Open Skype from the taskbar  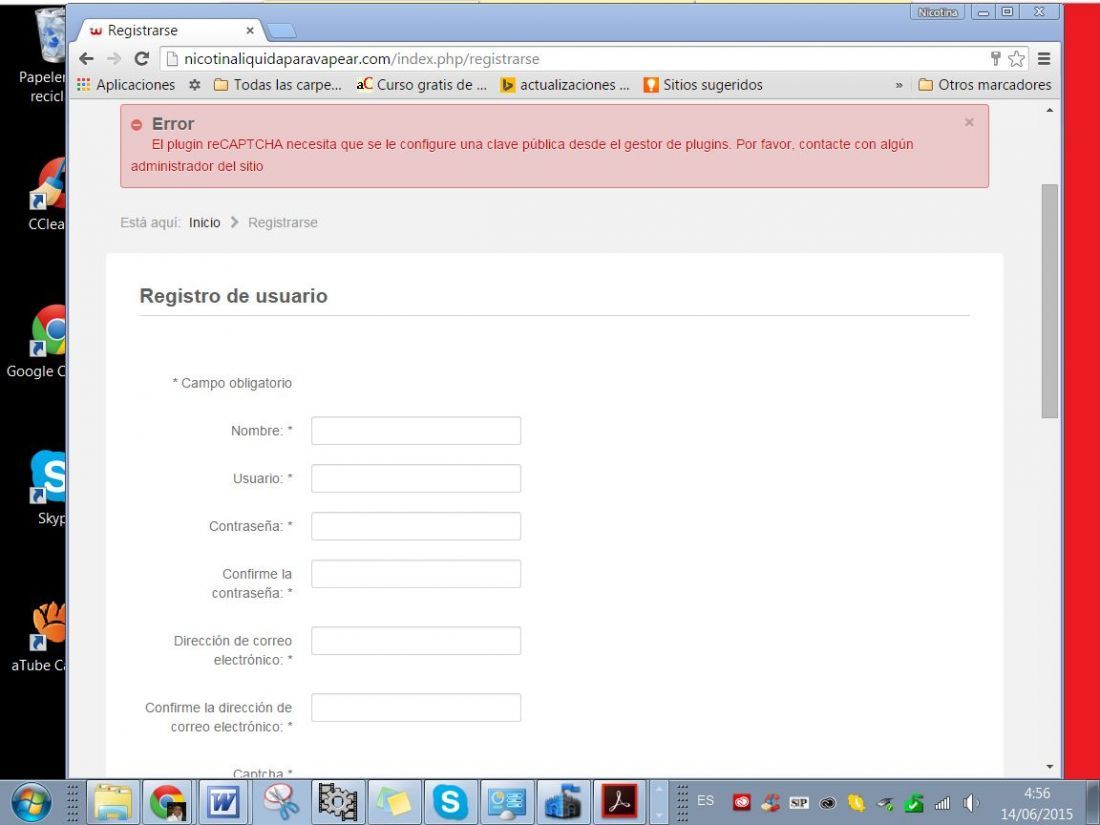coord(450,801)
